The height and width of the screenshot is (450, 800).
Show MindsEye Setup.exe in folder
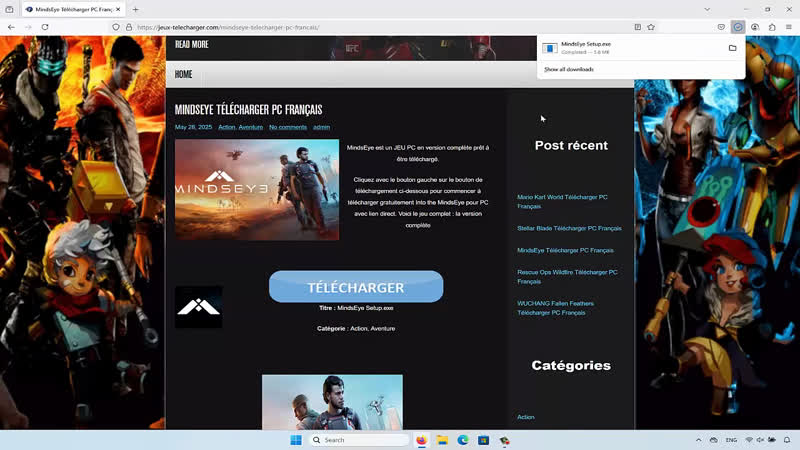733,48
